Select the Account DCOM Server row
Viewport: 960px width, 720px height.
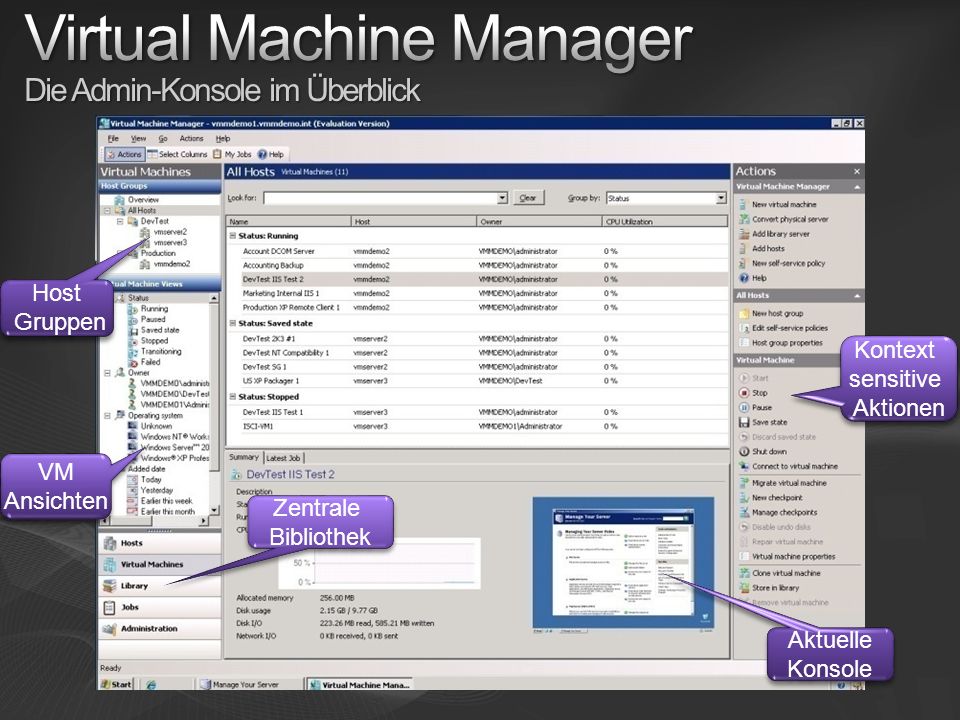point(477,251)
